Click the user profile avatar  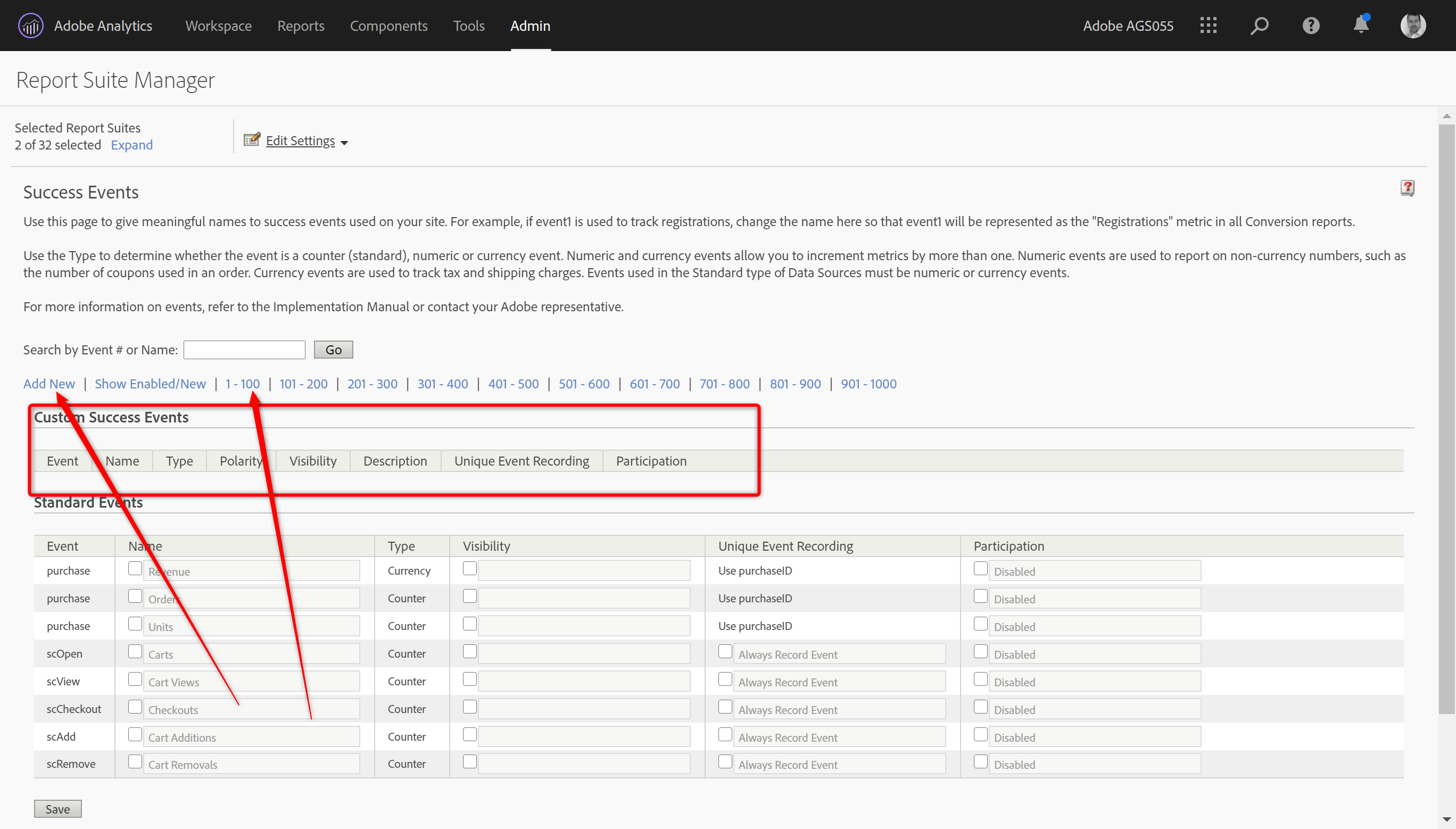(x=1413, y=26)
